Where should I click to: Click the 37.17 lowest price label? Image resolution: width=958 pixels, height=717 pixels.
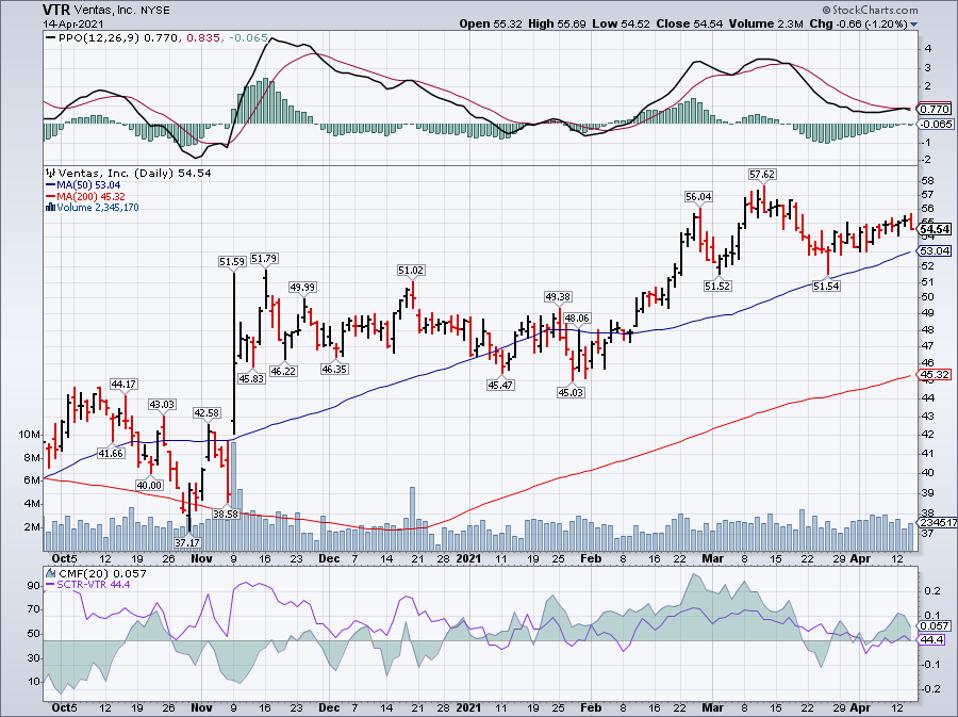[187, 542]
